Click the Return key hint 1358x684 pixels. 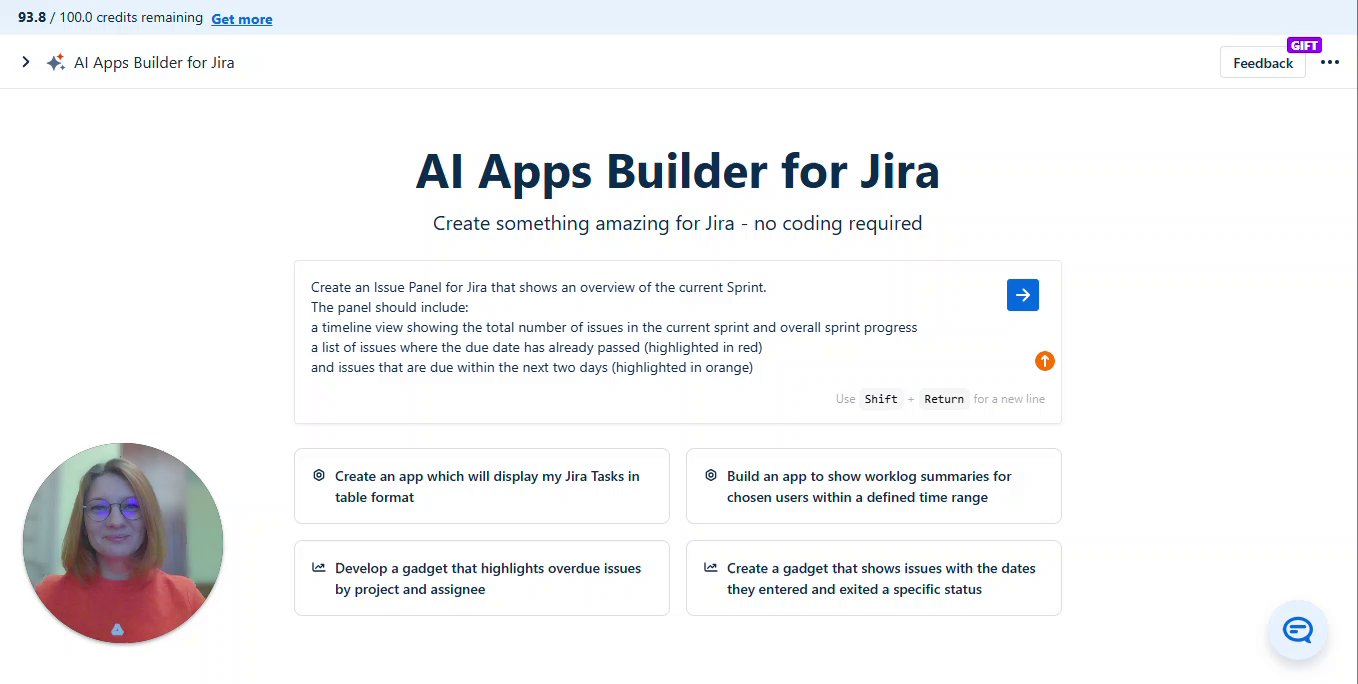click(944, 399)
